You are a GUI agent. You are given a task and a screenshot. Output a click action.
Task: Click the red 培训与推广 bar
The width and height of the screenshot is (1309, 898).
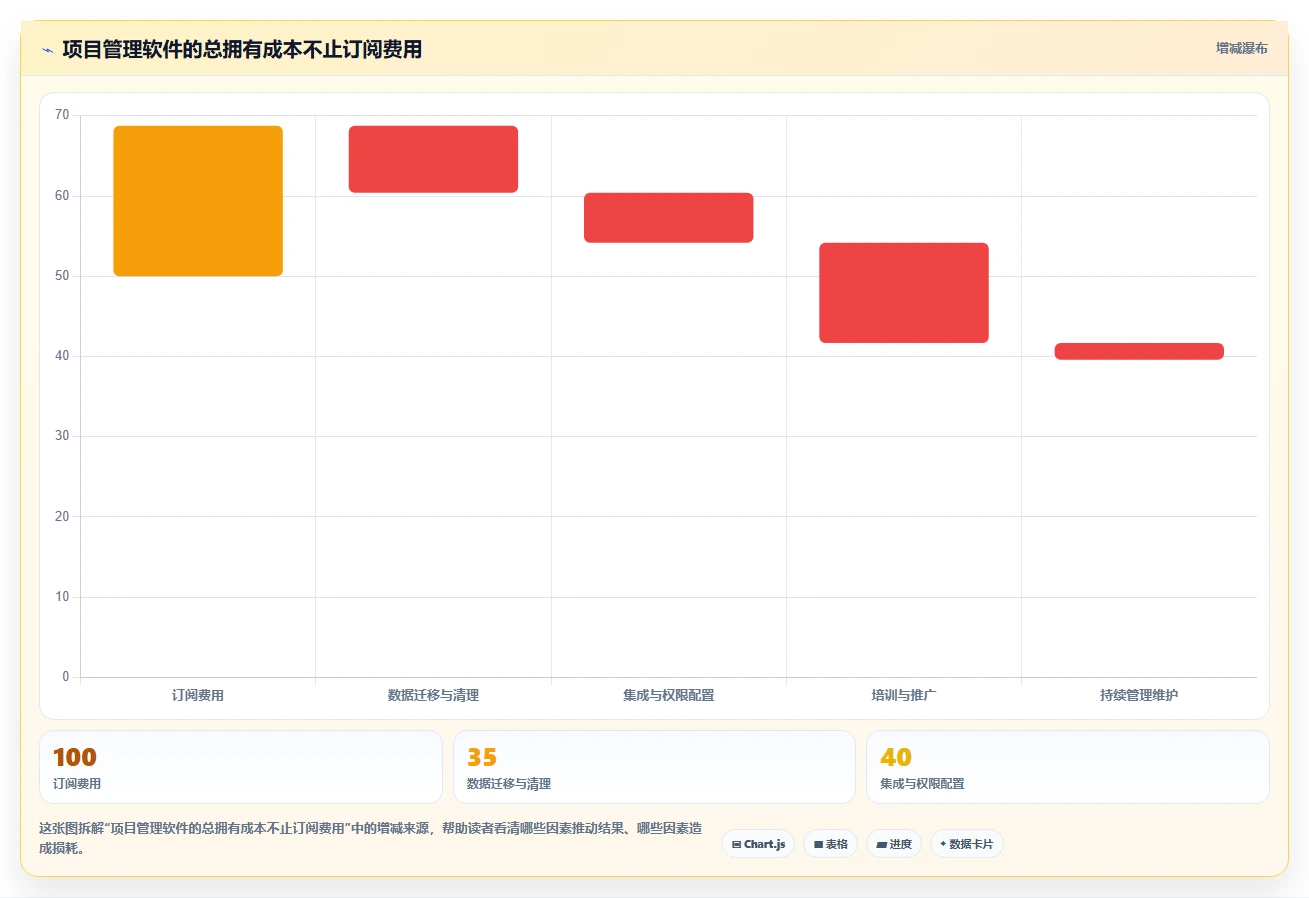click(904, 293)
